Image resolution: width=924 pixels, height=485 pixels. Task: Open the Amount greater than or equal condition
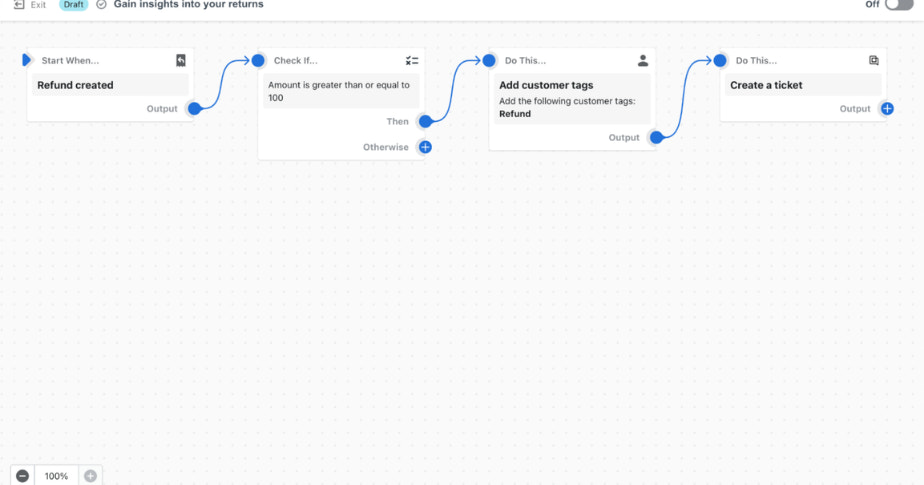(340, 92)
